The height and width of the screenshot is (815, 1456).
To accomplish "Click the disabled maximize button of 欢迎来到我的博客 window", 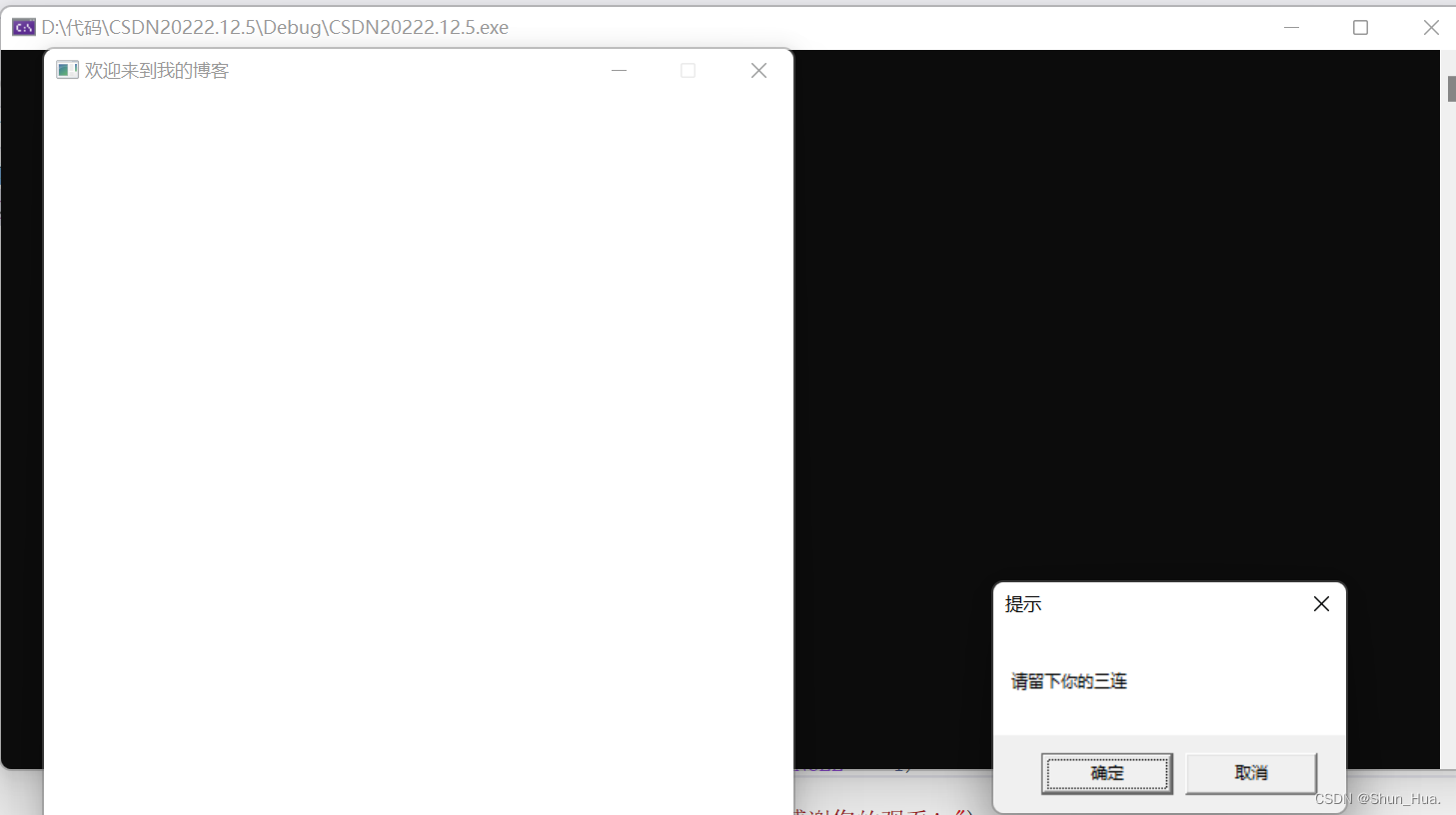I will click(688, 70).
